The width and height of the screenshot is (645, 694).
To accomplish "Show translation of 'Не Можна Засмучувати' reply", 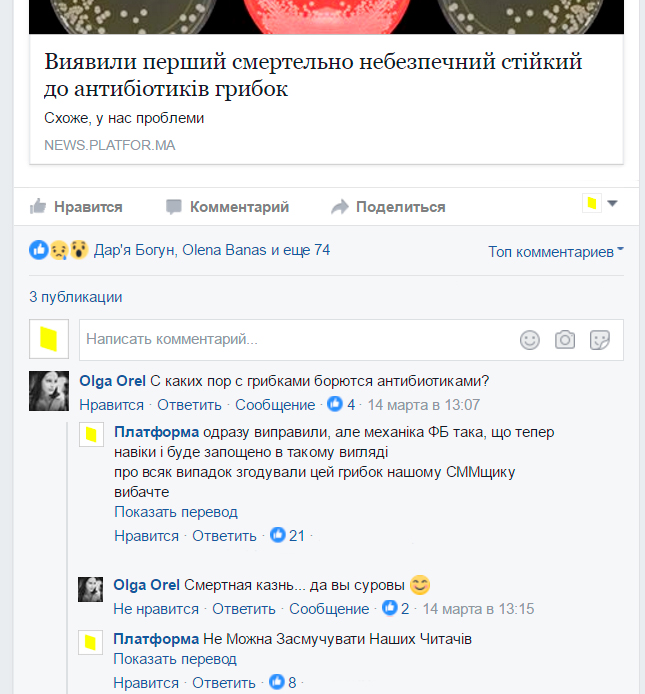I will coord(175,659).
